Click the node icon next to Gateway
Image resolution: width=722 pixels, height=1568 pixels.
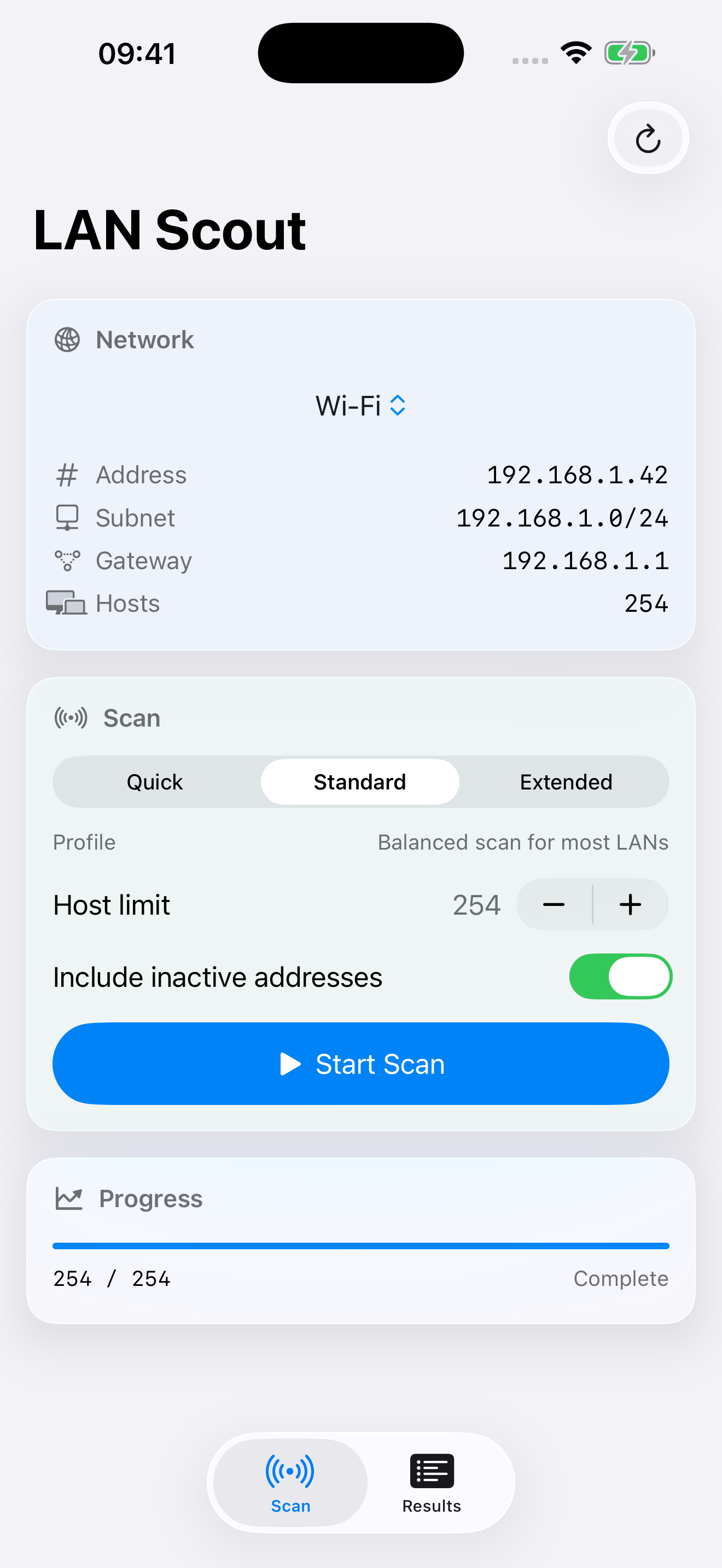click(x=67, y=560)
